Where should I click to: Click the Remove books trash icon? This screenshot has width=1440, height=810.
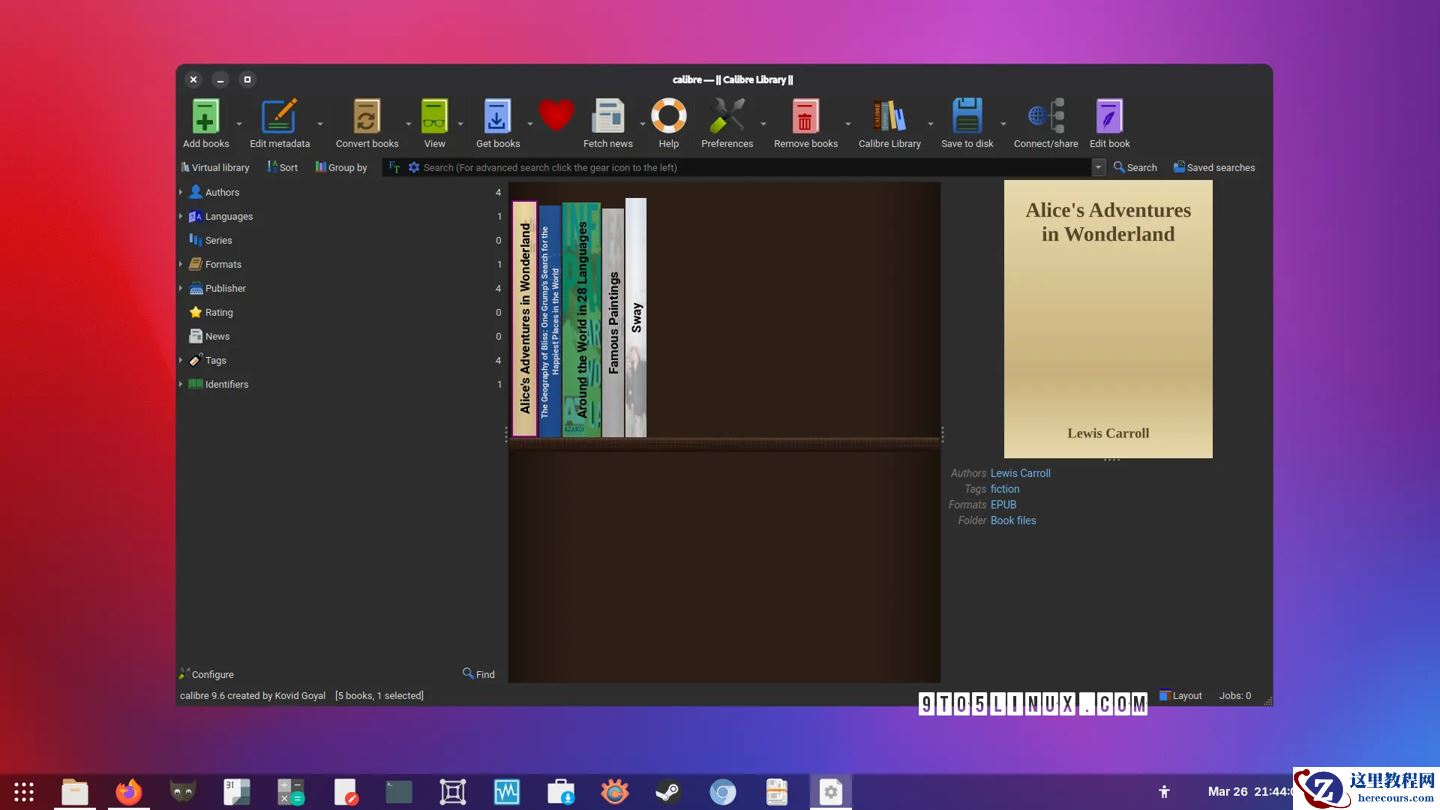(x=805, y=117)
